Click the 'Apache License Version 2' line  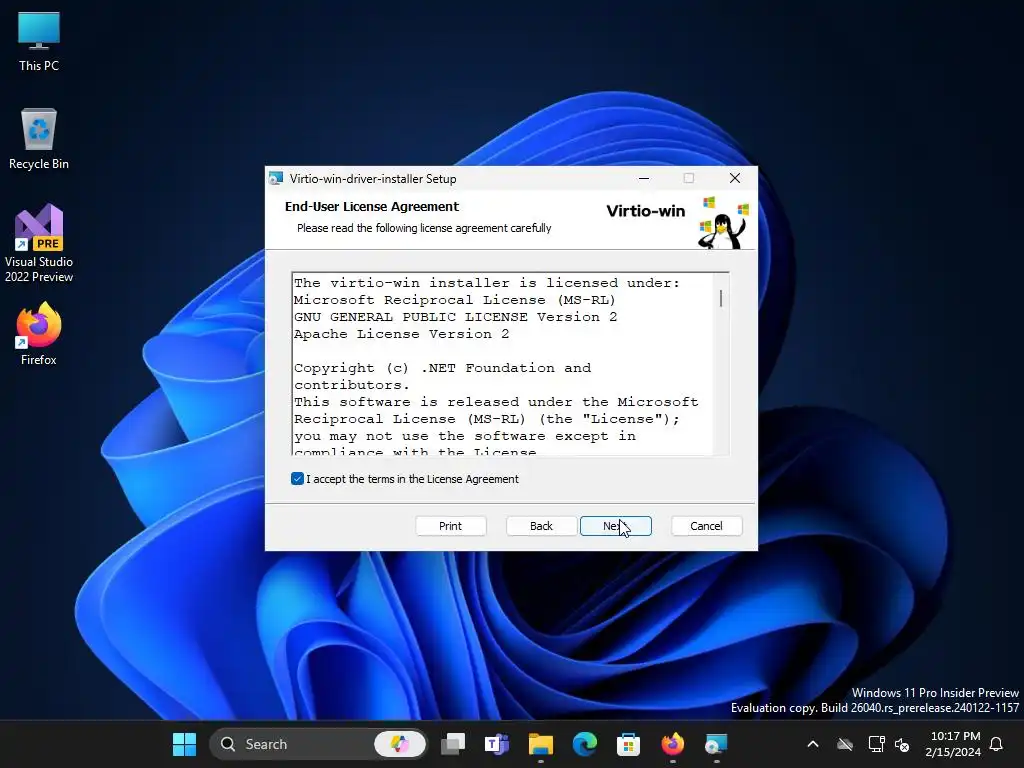click(x=401, y=334)
